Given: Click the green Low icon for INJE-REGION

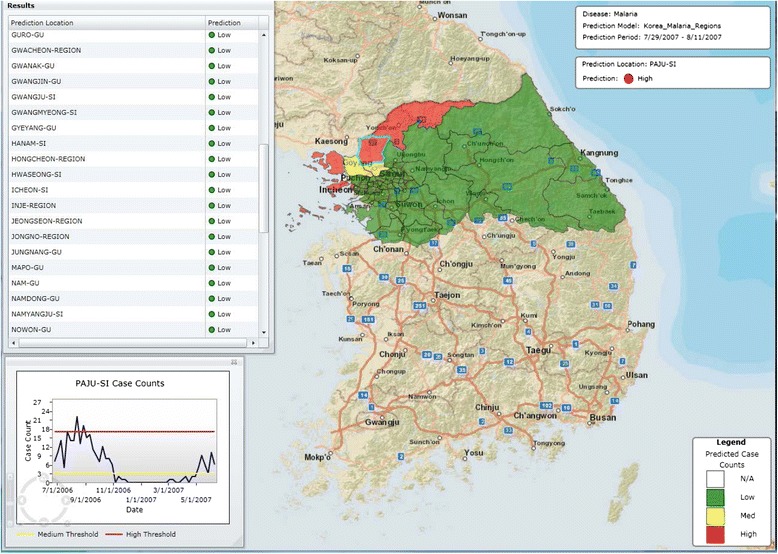Looking at the screenshot, I should tap(212, 205).
